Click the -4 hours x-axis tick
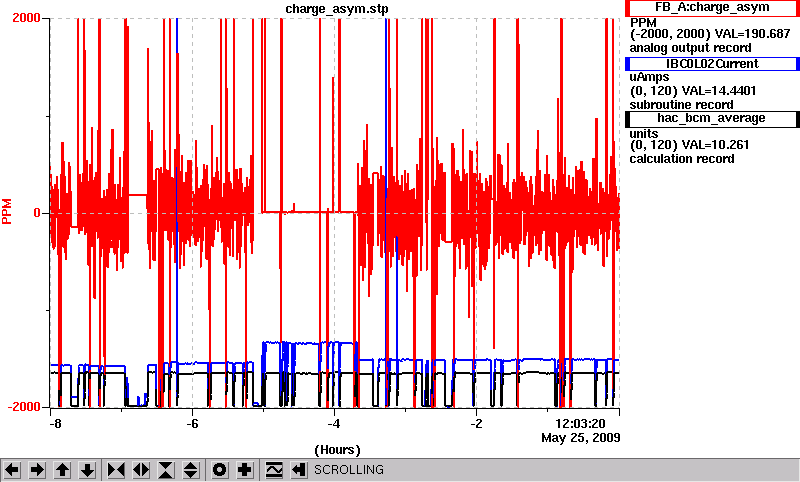The height and width of the screenshot is (482, 800). point(334,424)
